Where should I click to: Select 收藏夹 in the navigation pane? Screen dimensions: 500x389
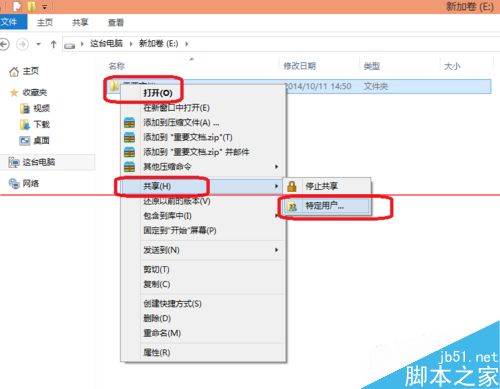tap(35, 92)
